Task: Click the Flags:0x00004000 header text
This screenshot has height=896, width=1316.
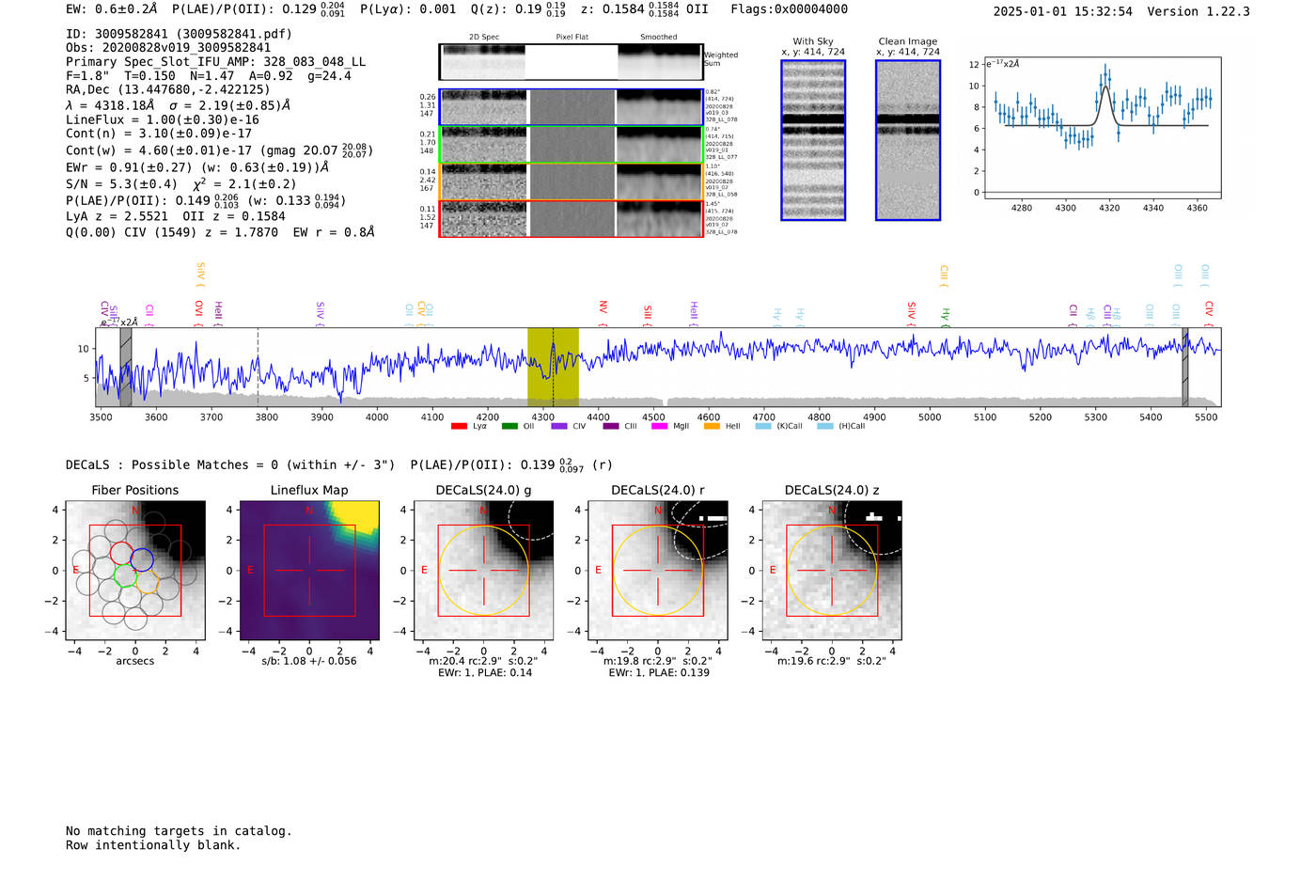Action: coord(789,9)
